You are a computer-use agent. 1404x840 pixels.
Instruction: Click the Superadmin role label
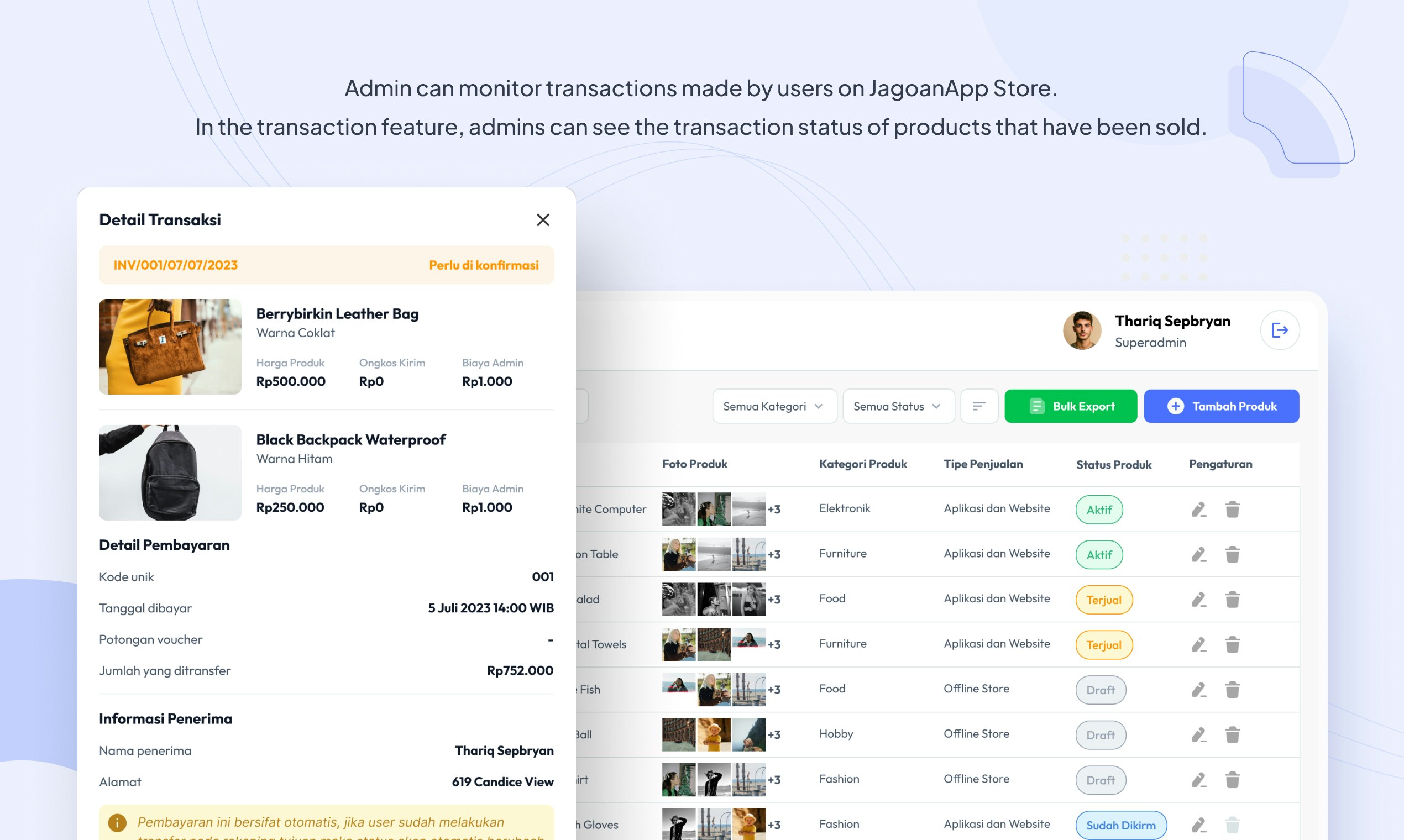[1150, 343]
